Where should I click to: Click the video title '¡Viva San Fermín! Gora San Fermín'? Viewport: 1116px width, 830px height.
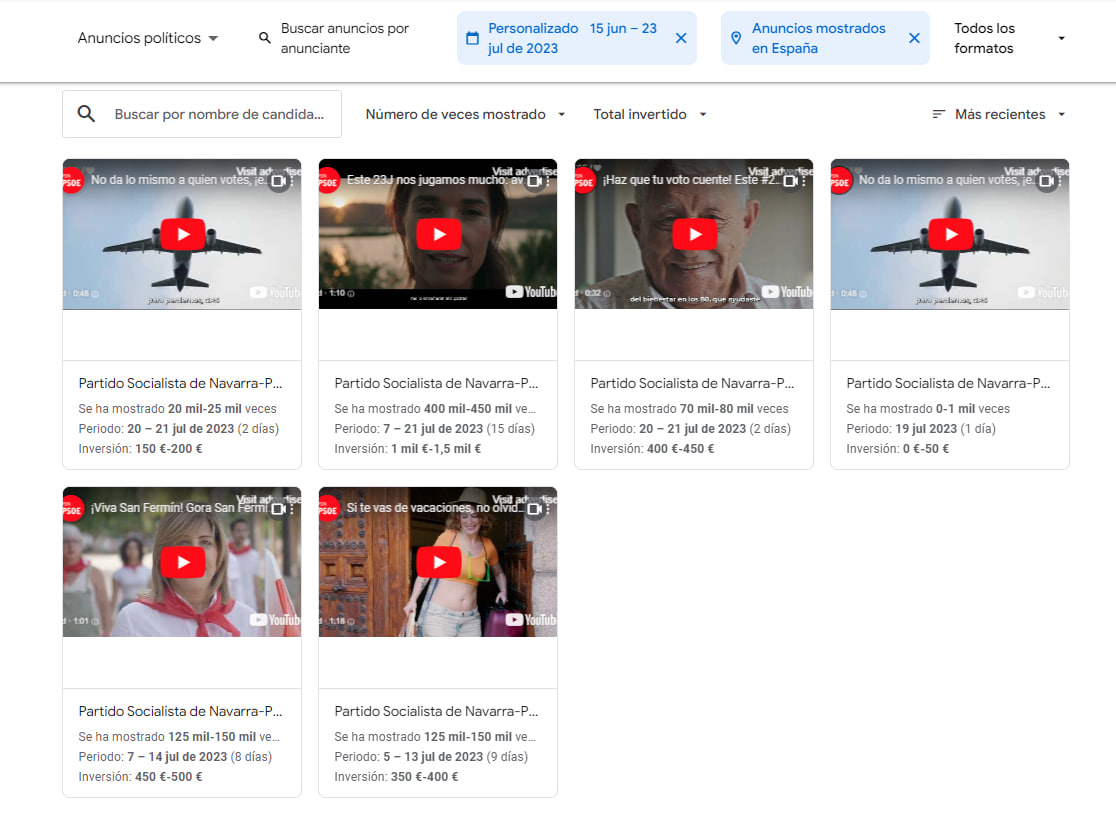(x=179, y=508)
